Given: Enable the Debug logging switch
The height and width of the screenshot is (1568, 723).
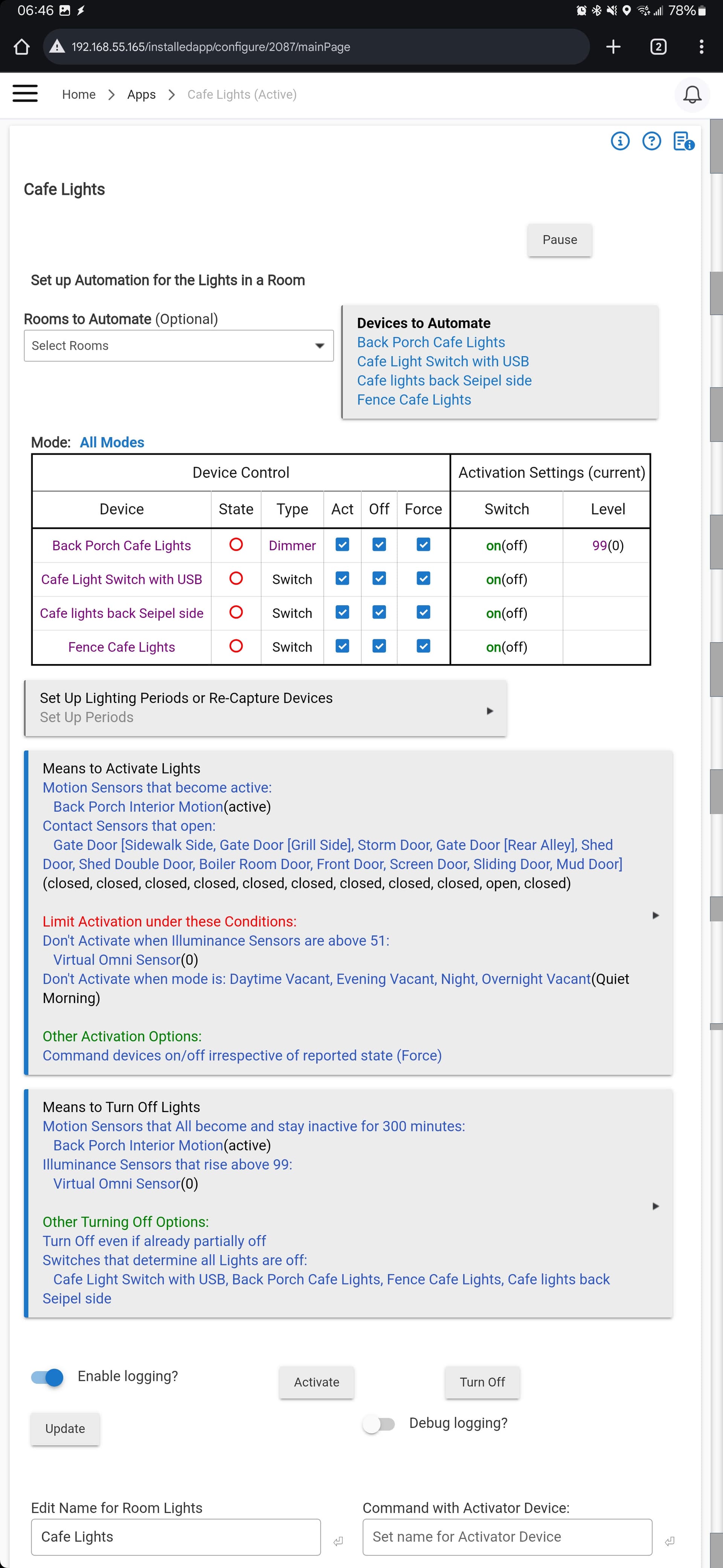Looking at the screenshot, I should click(x=379, y=1424).
